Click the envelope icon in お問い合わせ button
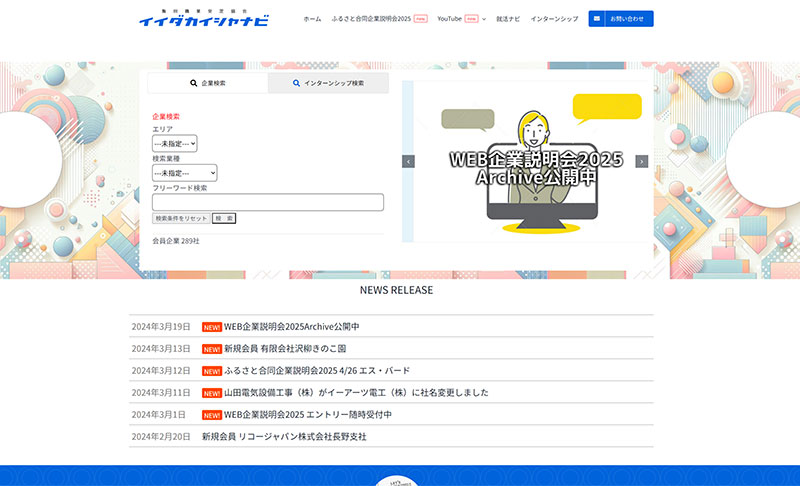Image resolution: width=800 pixels, height=486 pixels. pos(599,19)
